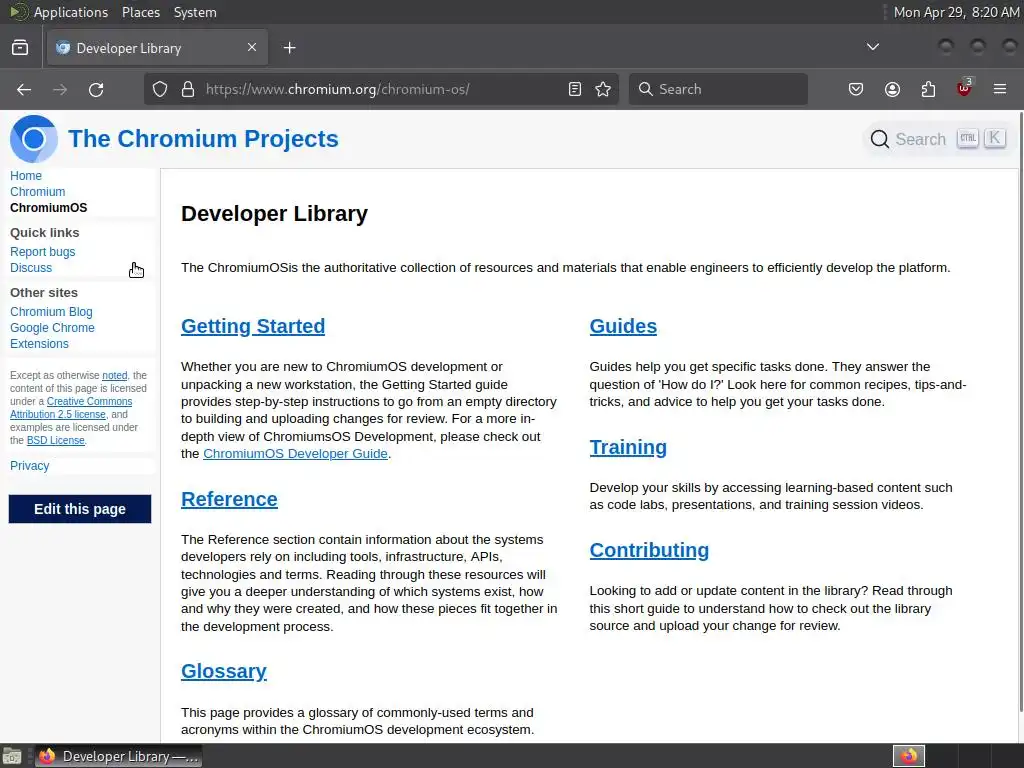
Task: Open the ChromiumOS Developer Guide link
Action: (295, 453)
